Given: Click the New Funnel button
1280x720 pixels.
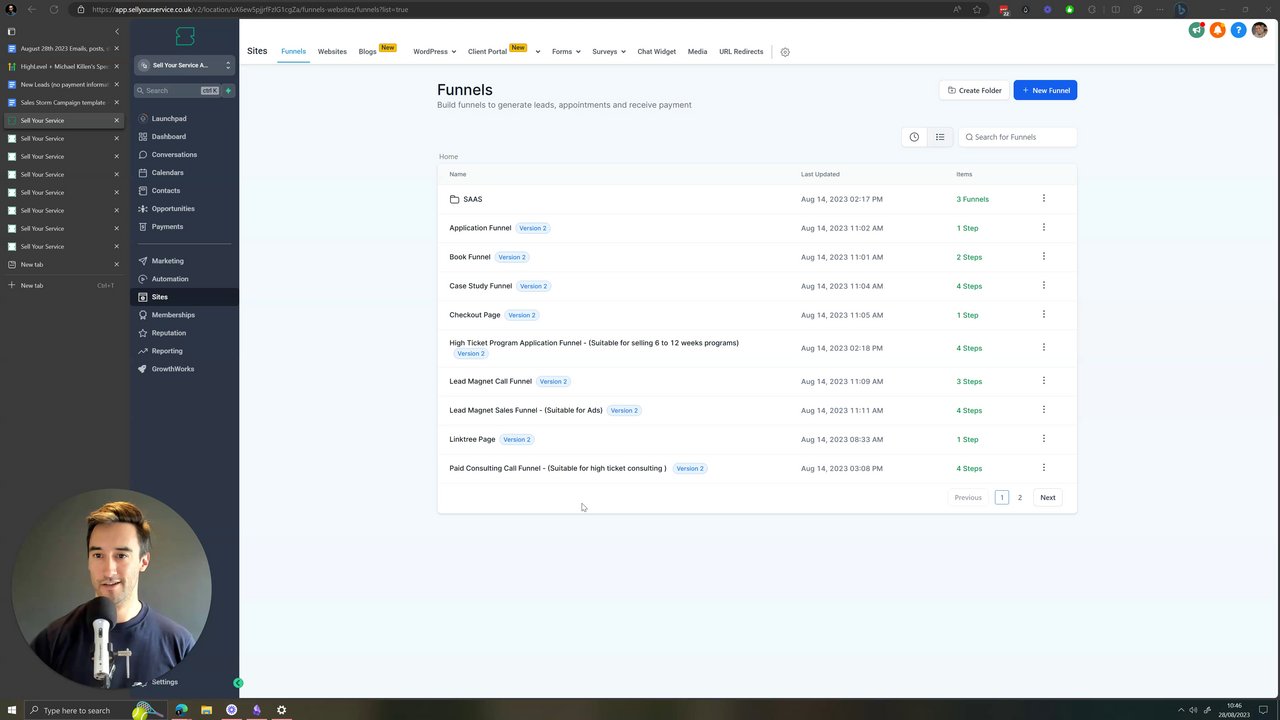Looking at the screenshot, I should 1045,90.
